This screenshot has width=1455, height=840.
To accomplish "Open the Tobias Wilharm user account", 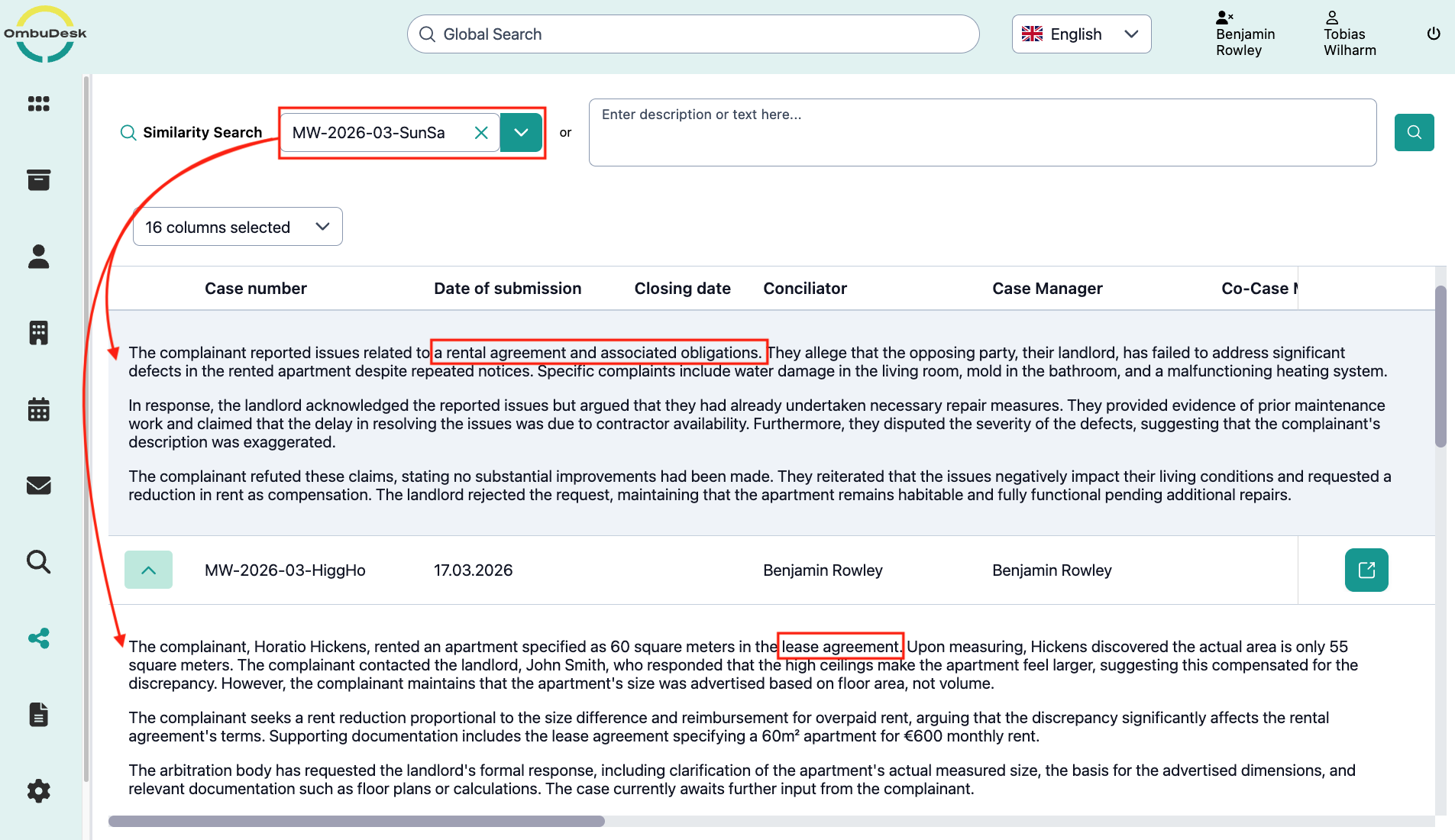I will coord(1350,34).
